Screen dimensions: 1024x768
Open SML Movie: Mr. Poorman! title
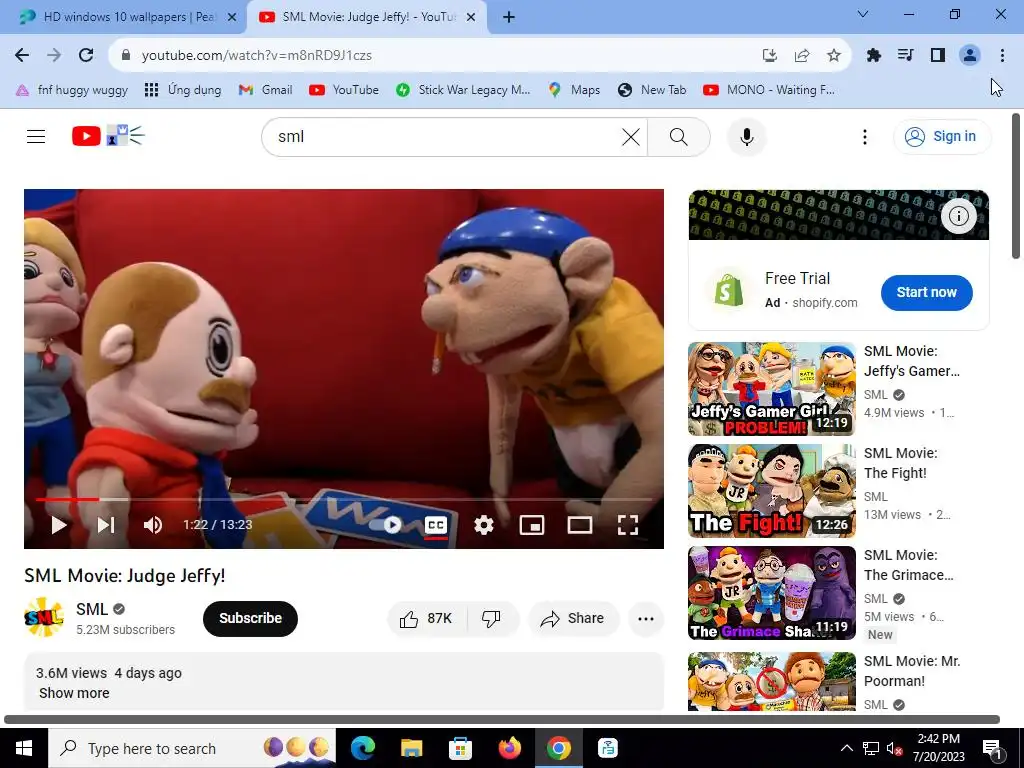[912, 671]
